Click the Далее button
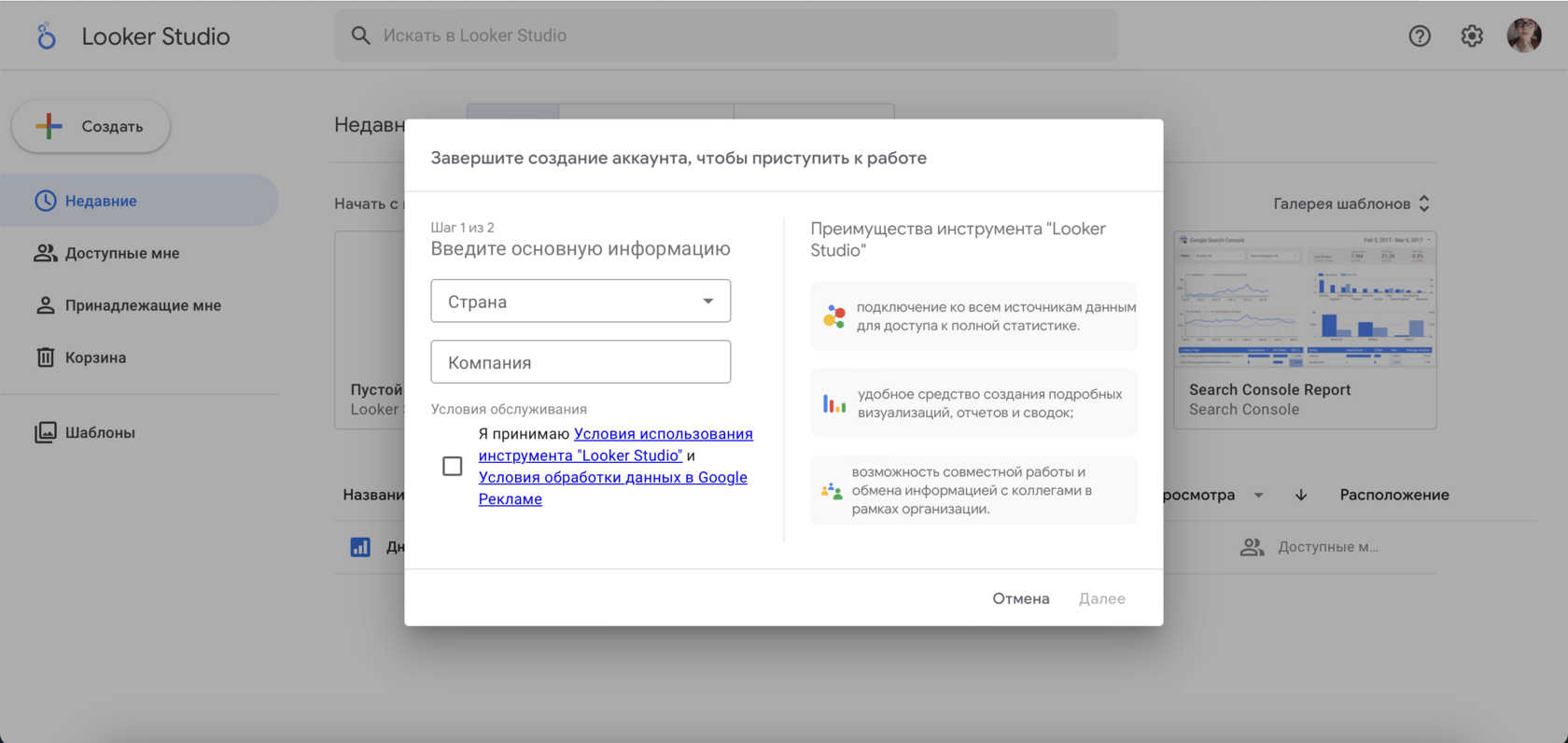Screen dimensions: 1568x743 (x=1102, y=598)
